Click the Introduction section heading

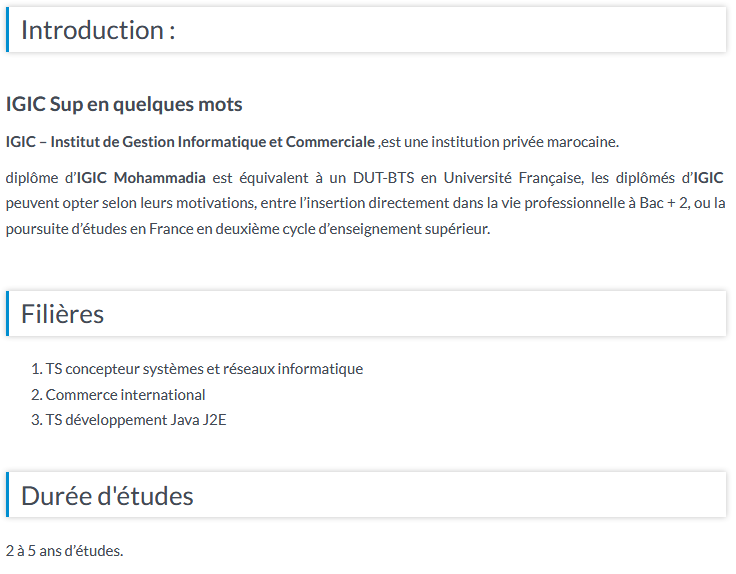[98, 31]
